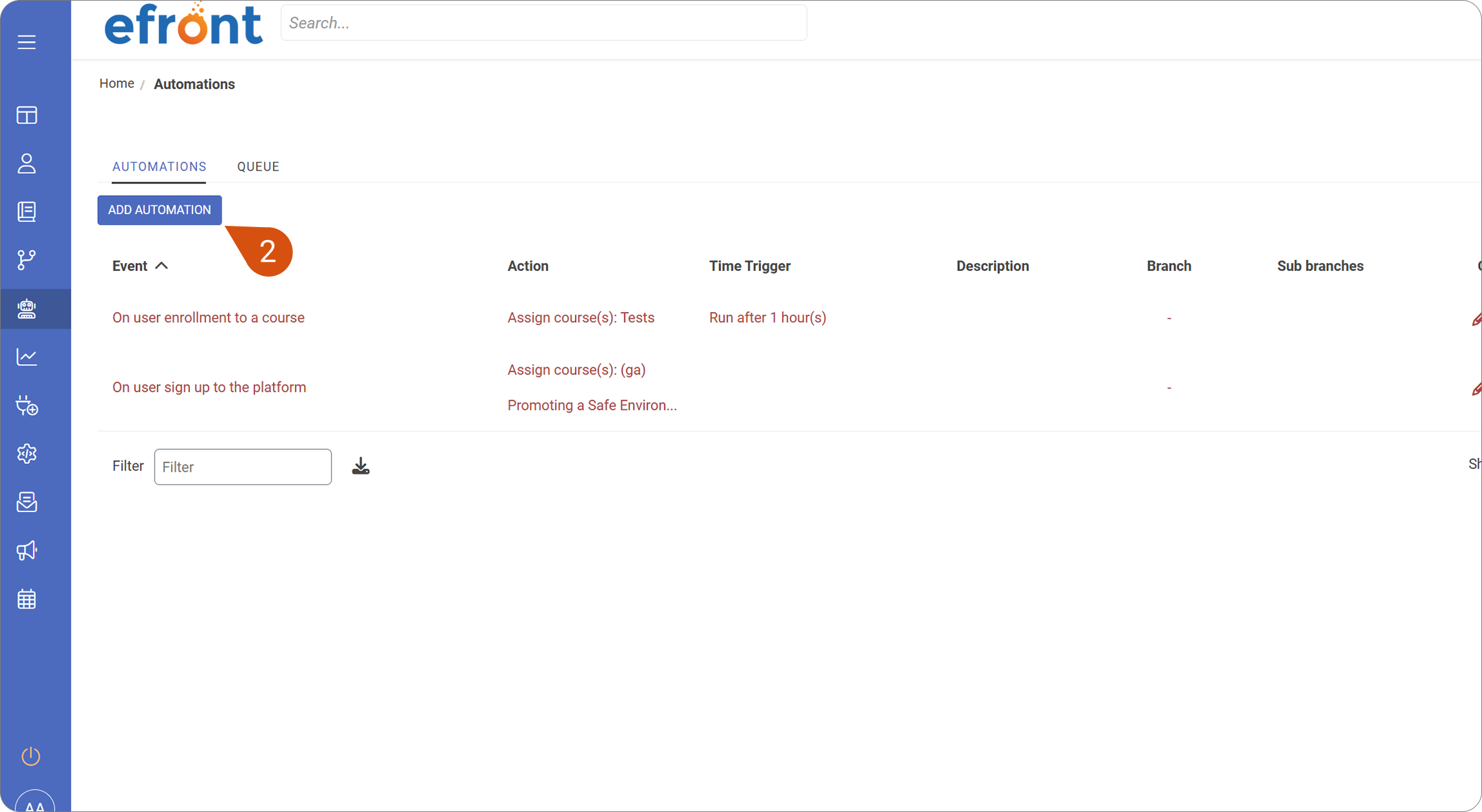Viewport: 1482px width, 812px height.
Task: Open the 'On user enrollment to a course' automation
Action: click(208, 318)
